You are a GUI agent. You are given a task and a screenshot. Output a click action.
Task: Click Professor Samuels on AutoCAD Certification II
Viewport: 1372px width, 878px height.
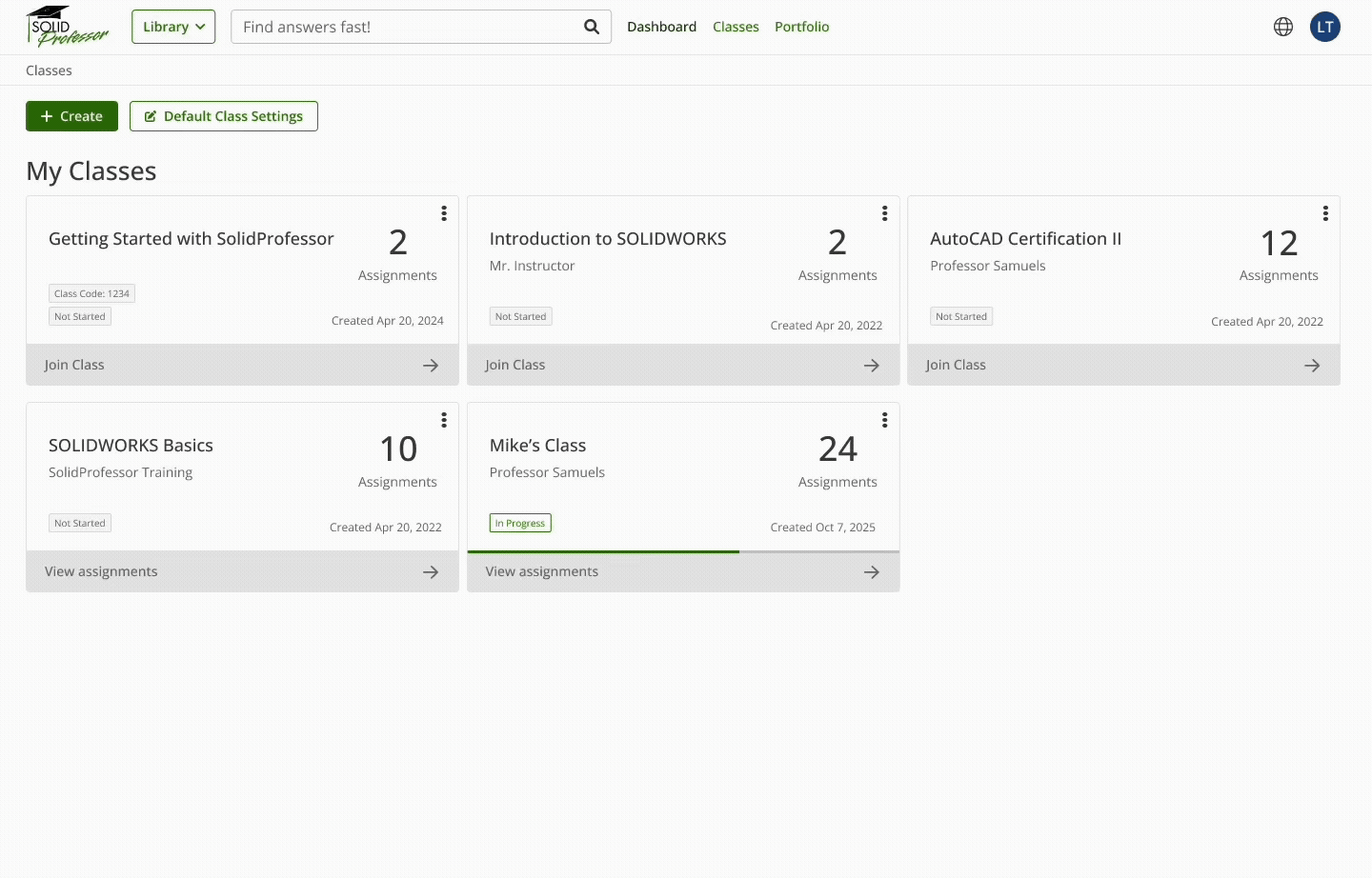[988, 266]
